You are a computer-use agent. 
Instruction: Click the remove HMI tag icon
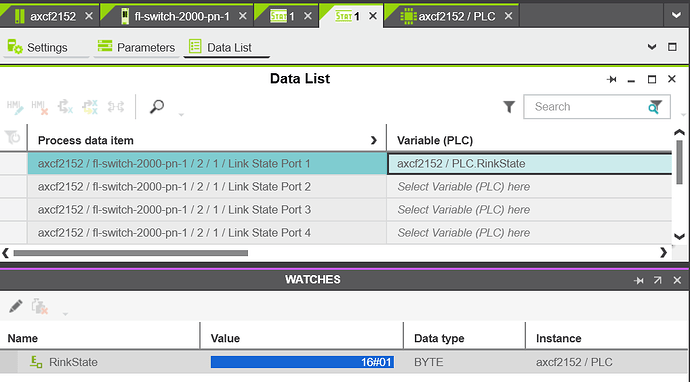click(40, 107)
